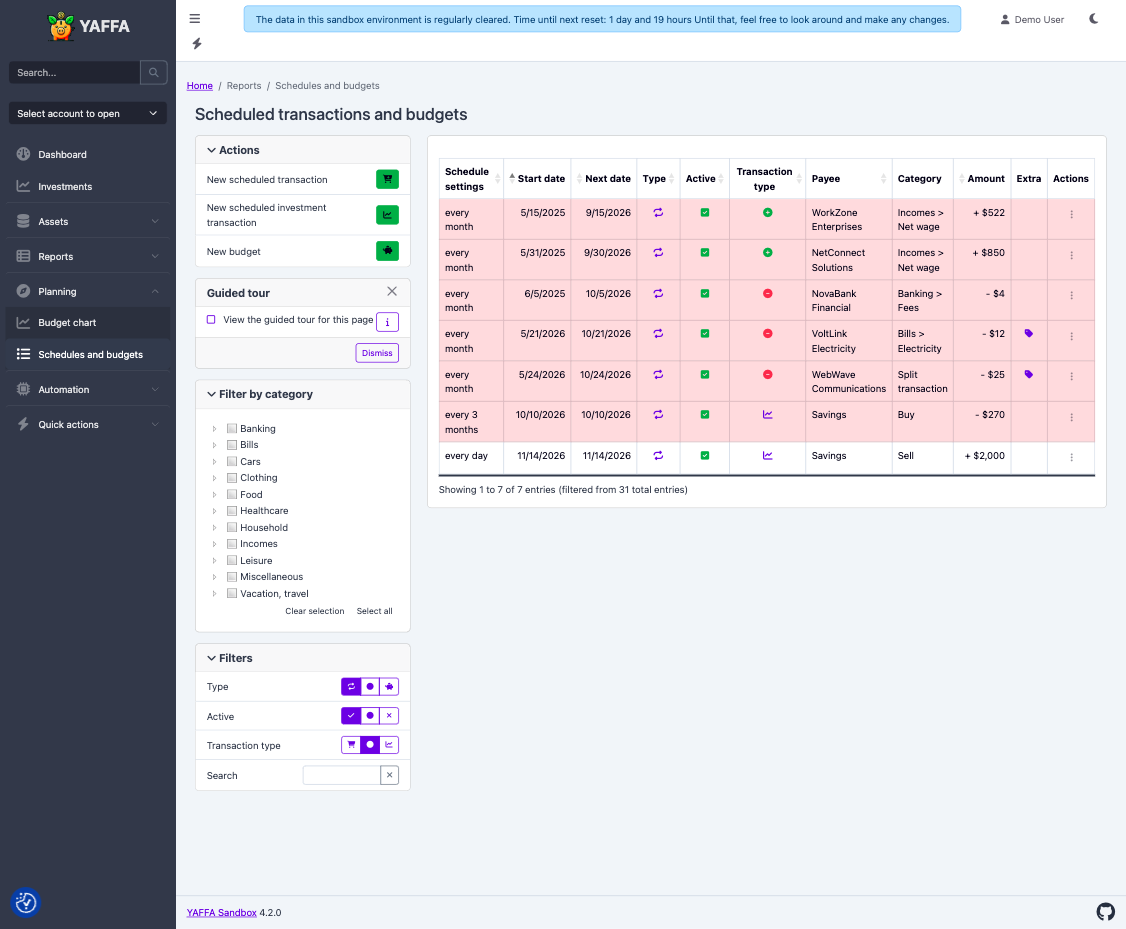The height and width of the screenshot is (929, 1126).
Task: Click the hamburger sidebar toggle icon
Action: 195,19
